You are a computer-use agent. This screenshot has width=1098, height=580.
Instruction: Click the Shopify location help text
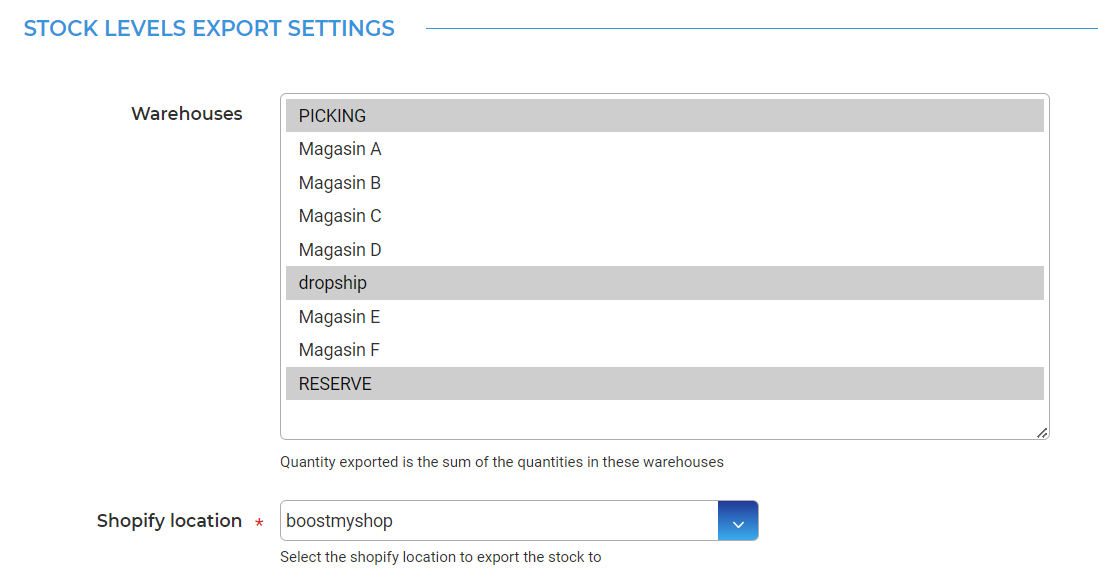click(440, 557)
